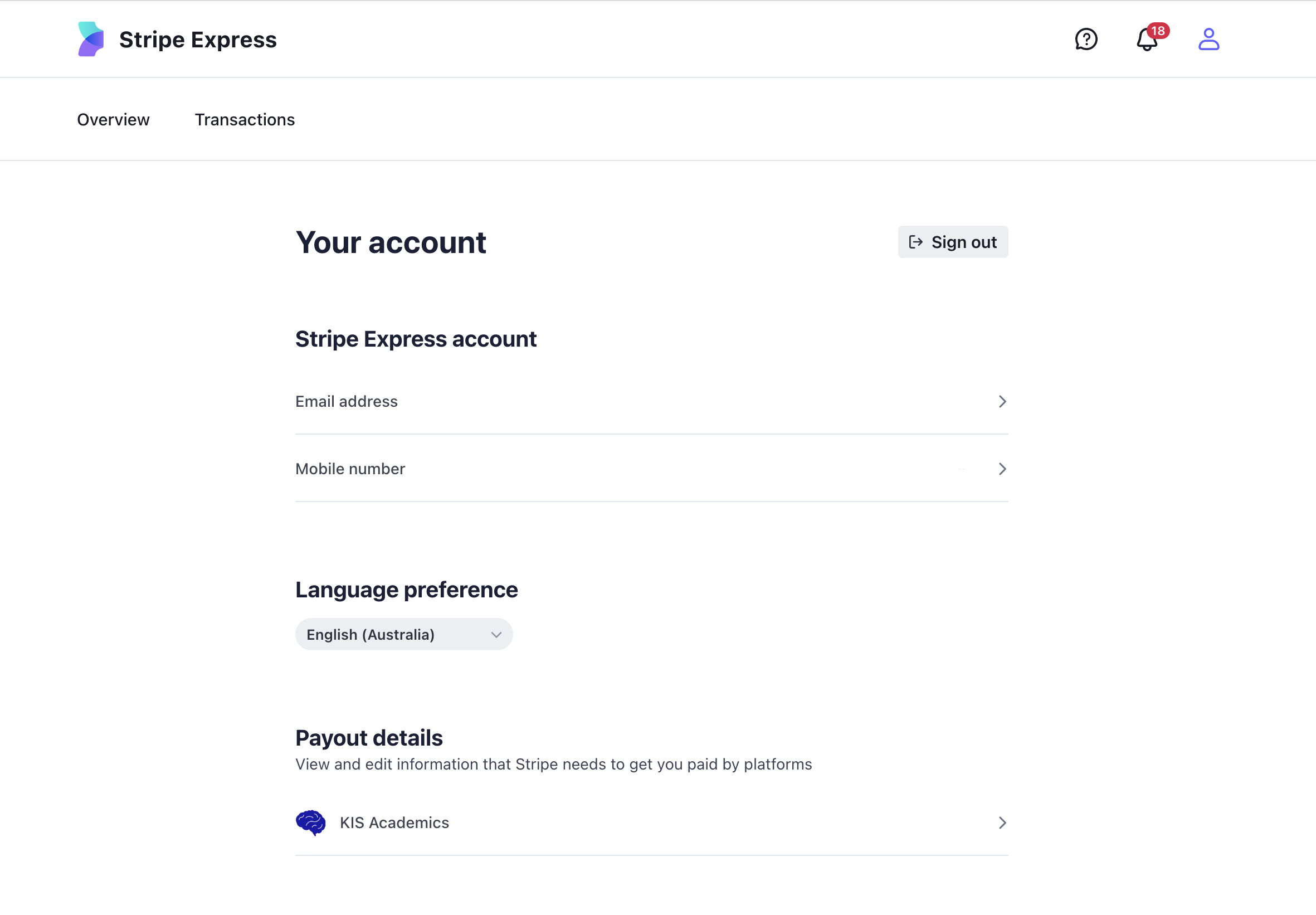
Task: Go to the Transactions tab
Action: (x=245, y=120)
